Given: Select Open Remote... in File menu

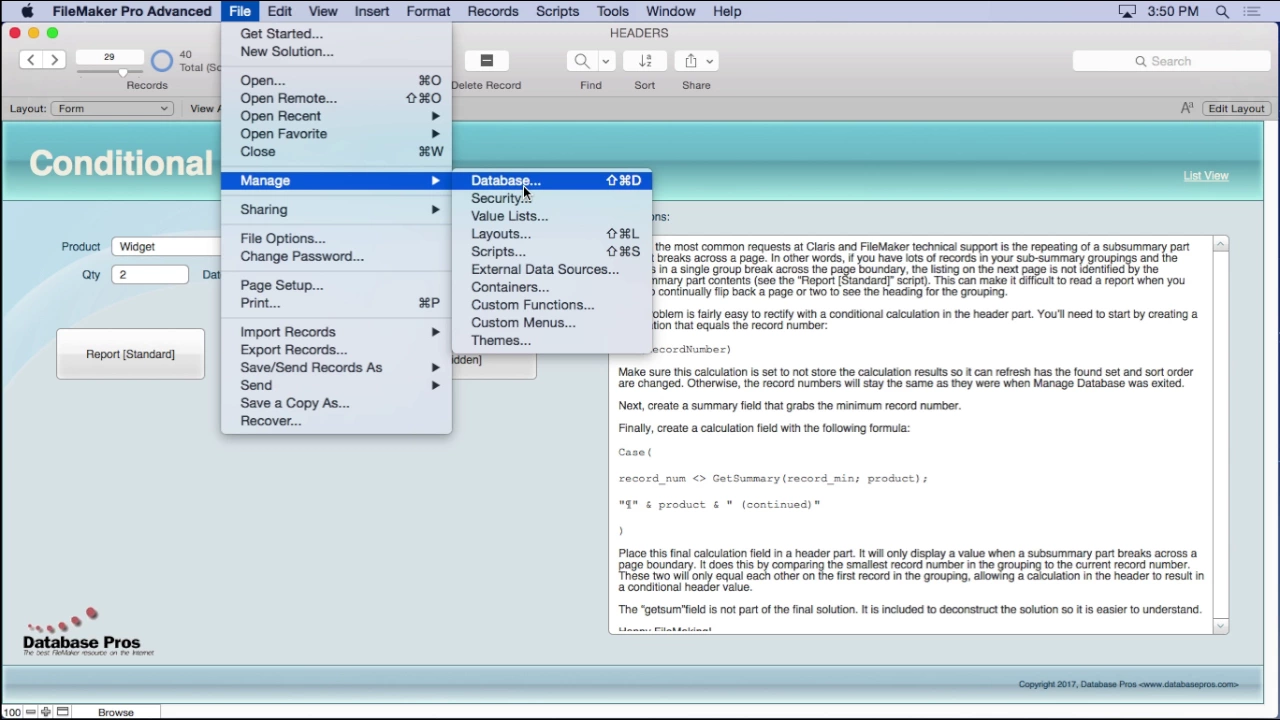Looking at the screenshot, I should pos(337,98).
